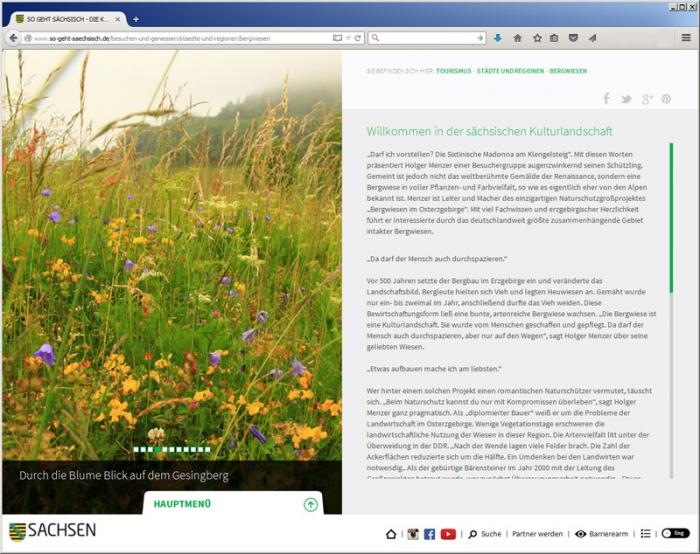Viewport: 700px width, 554px height.
Task: Open the browser downloads arrow
Action: pos(498,38)
